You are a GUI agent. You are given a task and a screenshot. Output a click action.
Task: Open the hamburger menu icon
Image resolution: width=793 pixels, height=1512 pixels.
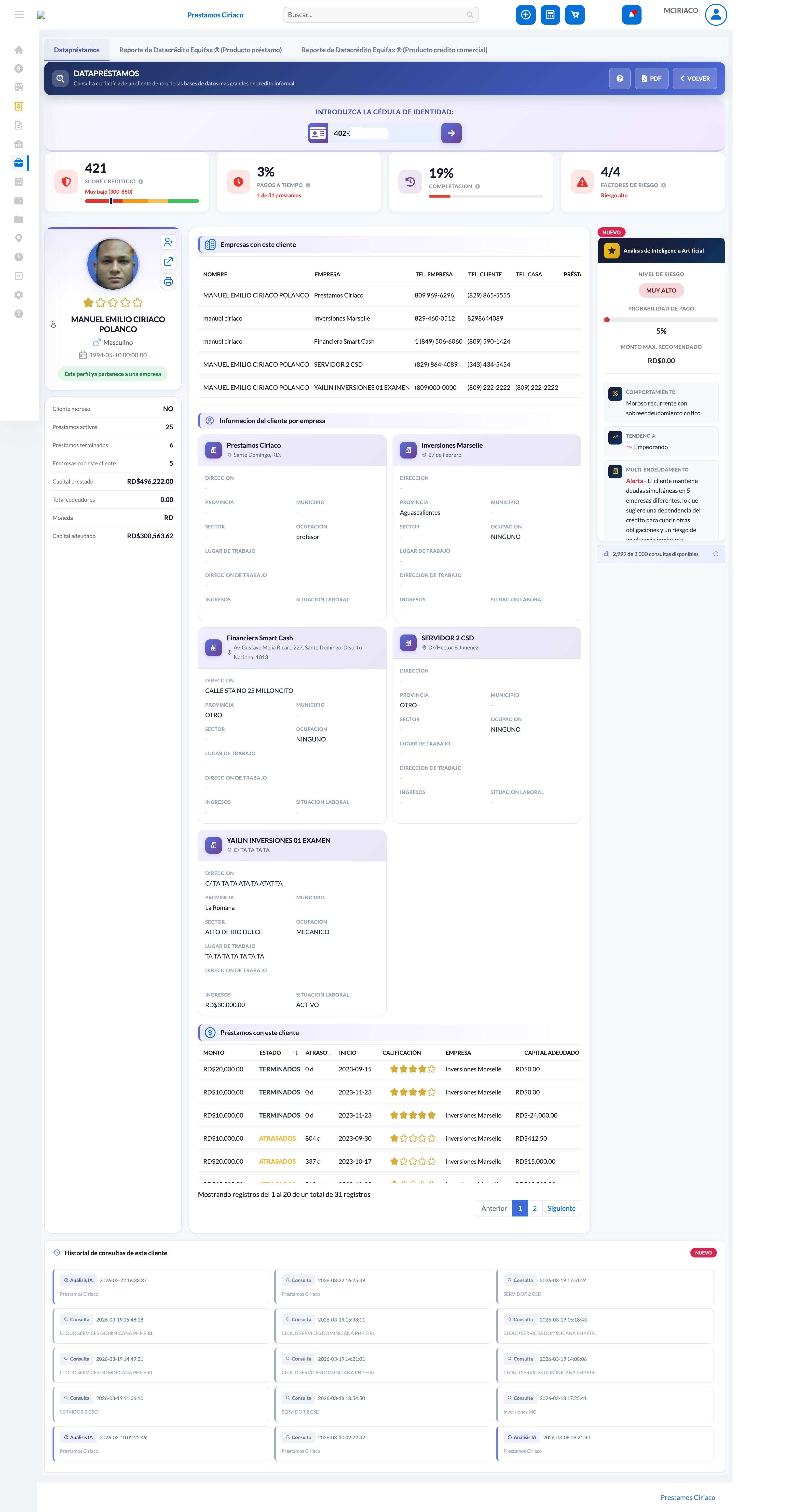pos(19,15)
